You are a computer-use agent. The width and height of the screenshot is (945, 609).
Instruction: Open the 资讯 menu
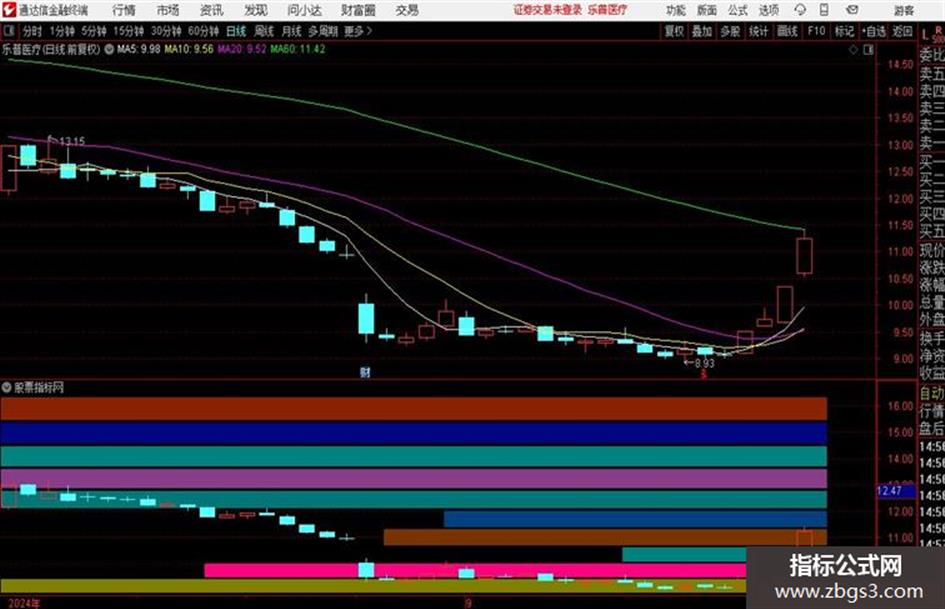point(211,10)
